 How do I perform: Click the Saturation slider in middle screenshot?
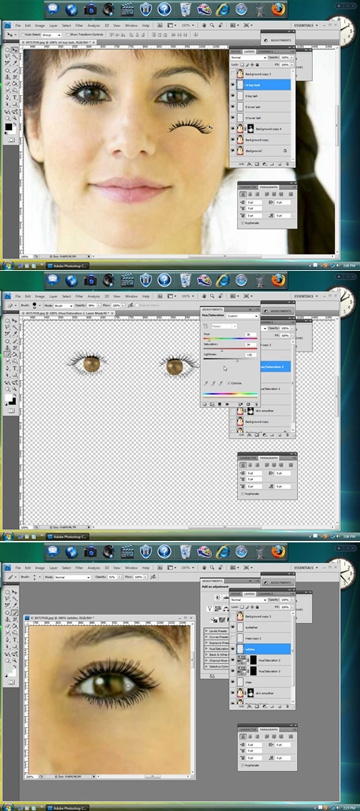[x=230, y=349]
